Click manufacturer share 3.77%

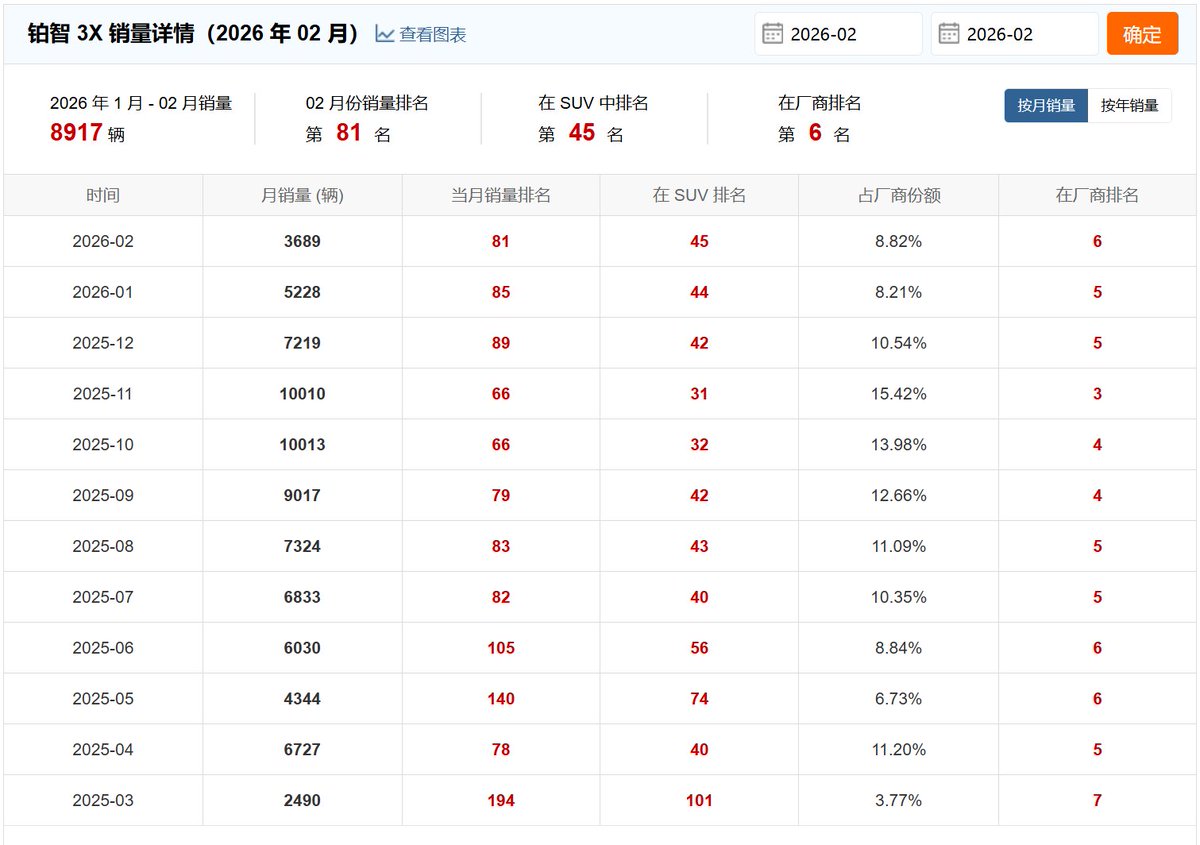pyautogui.click(x=898, y=801)
